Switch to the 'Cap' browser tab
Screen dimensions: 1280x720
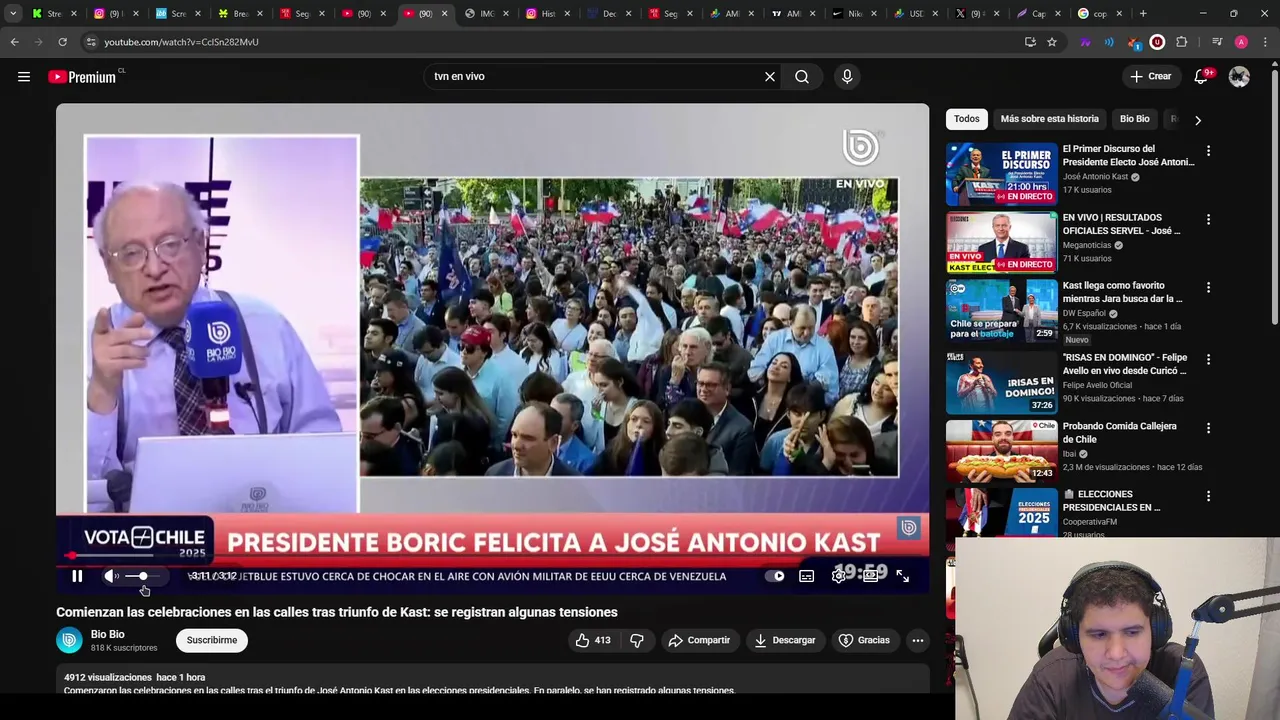(x=1038, y=14)
